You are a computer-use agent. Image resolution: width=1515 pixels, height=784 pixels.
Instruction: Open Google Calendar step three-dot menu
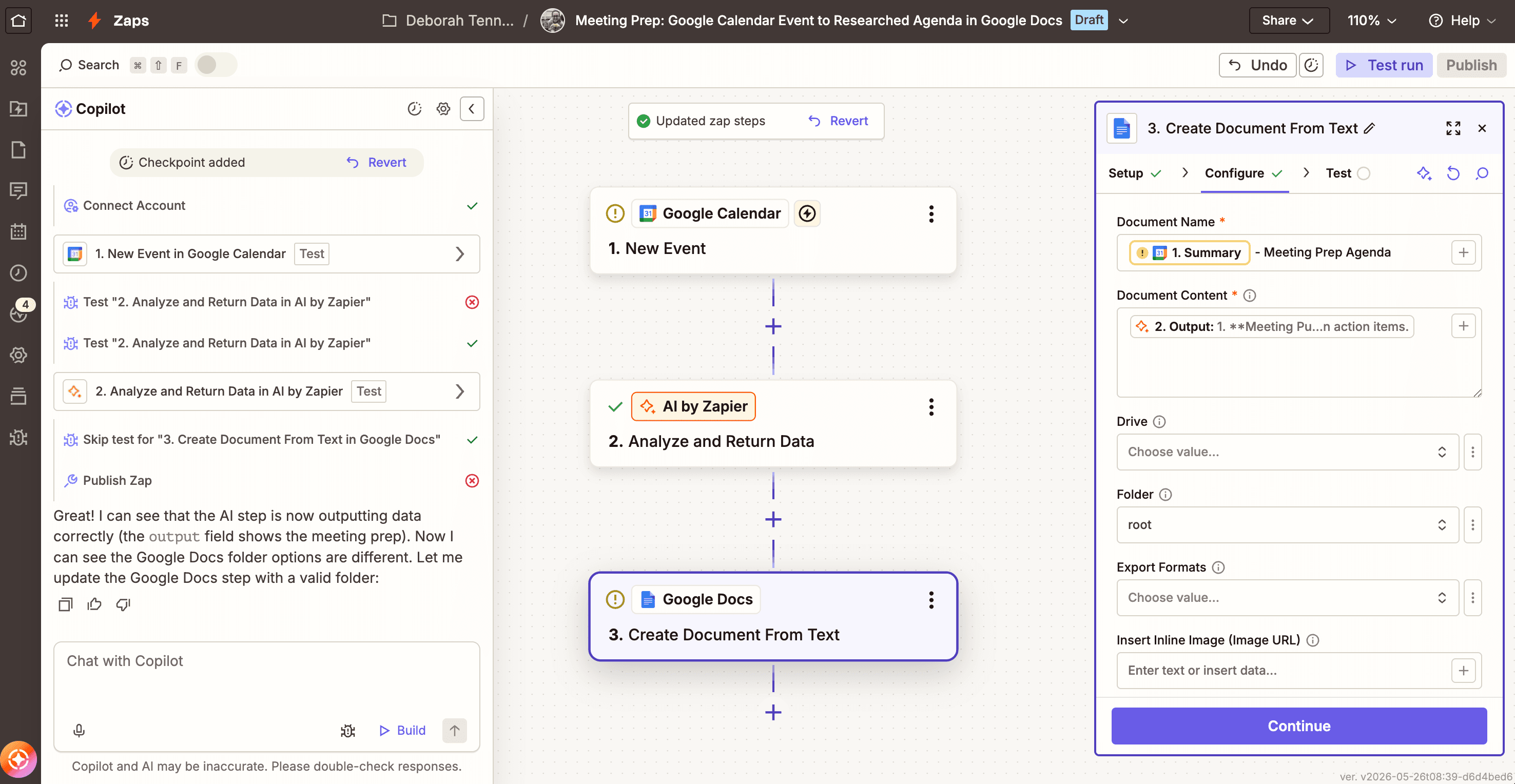tap(930, 213)
